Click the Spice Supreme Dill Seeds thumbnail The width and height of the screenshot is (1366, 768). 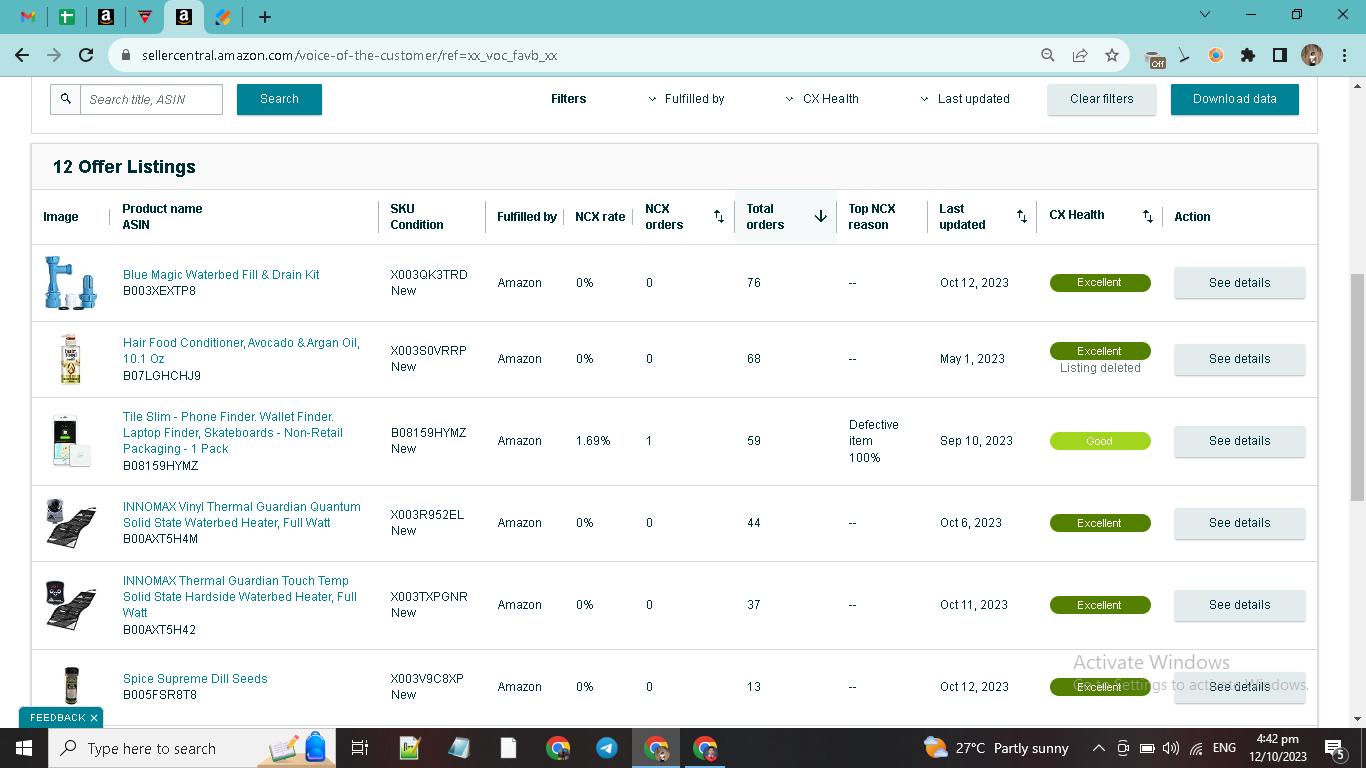(x=71, y=686)
